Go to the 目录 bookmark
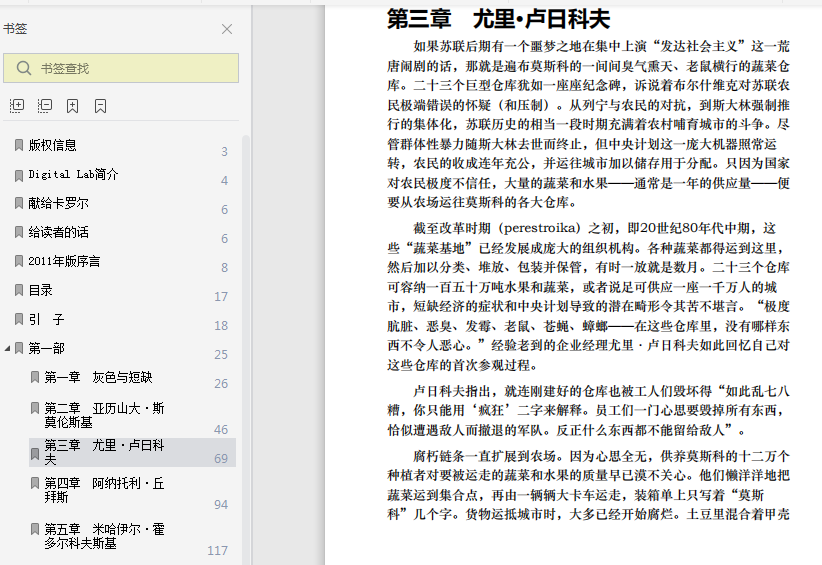 (40, 290)
